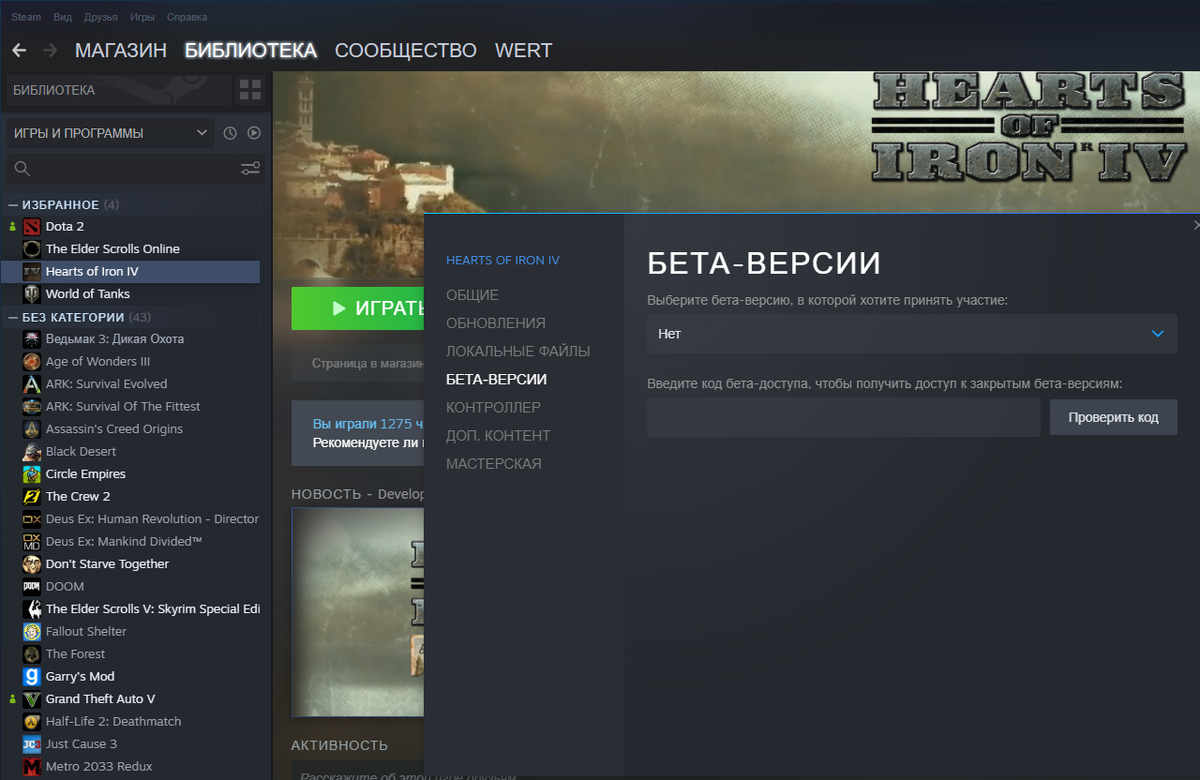Click the Garry's Mod icon
This screenshot has width=1200, height=780.
click(x=31, y=677)
